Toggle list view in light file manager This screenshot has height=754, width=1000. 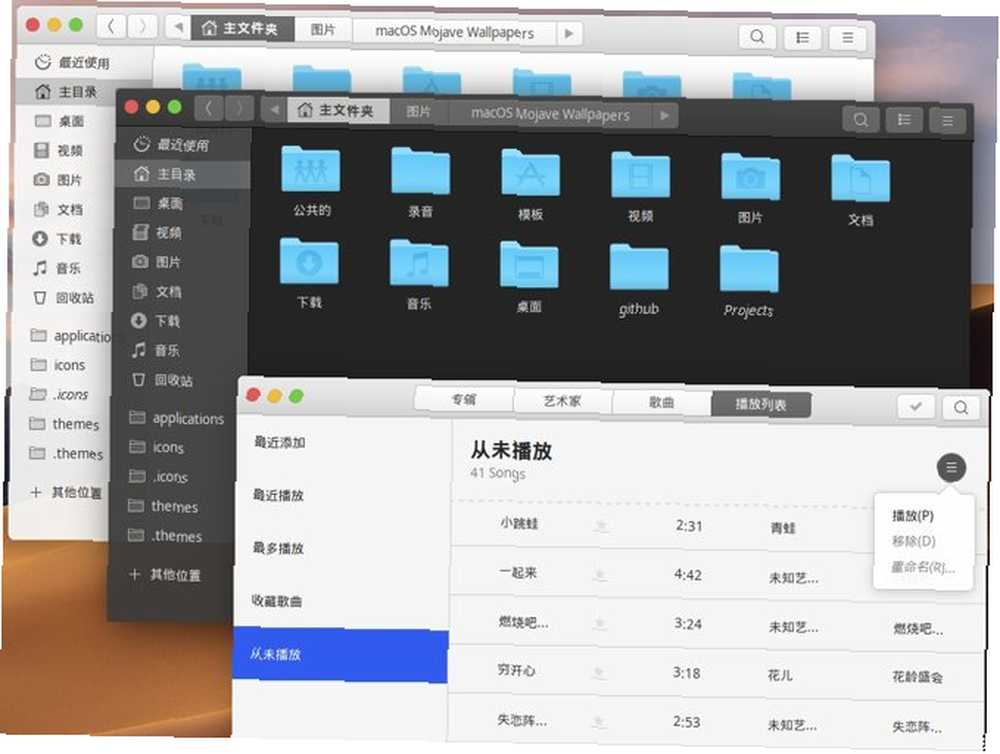[802, 38]
